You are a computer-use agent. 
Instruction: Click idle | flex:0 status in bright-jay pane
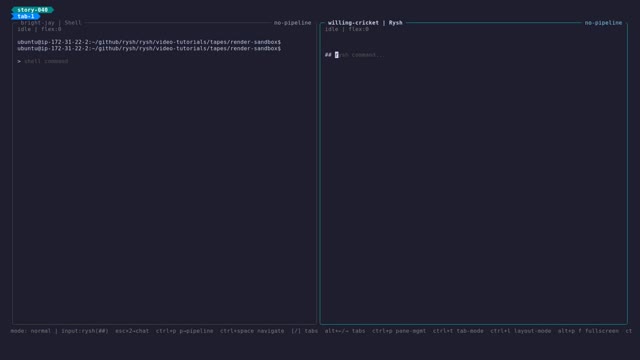click(x=39, y=29)
